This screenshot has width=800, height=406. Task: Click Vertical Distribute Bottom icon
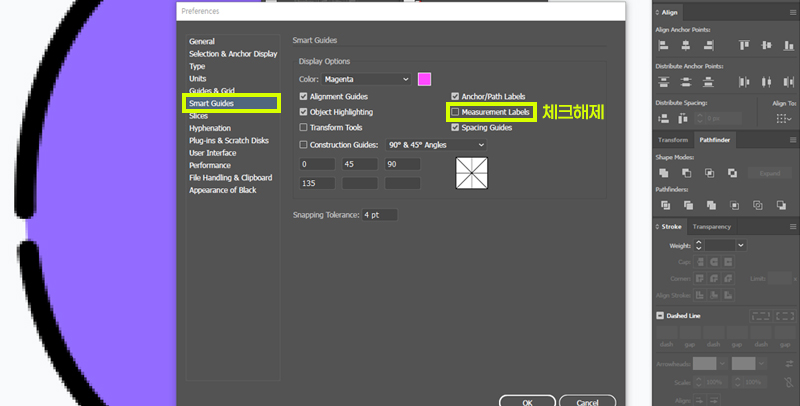click(x=708, y=82)
